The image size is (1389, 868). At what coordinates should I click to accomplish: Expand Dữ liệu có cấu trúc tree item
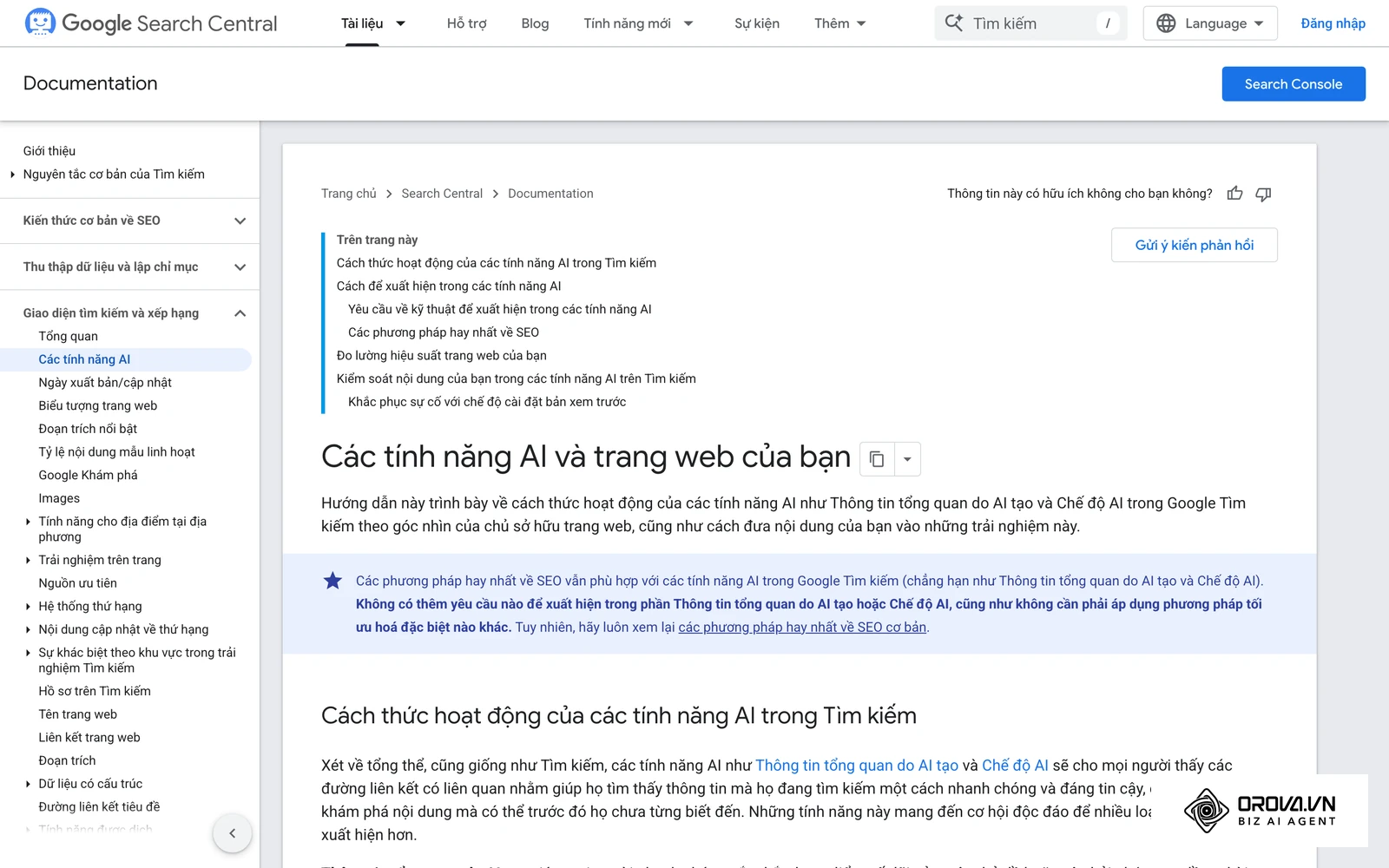tap(29, 784)
